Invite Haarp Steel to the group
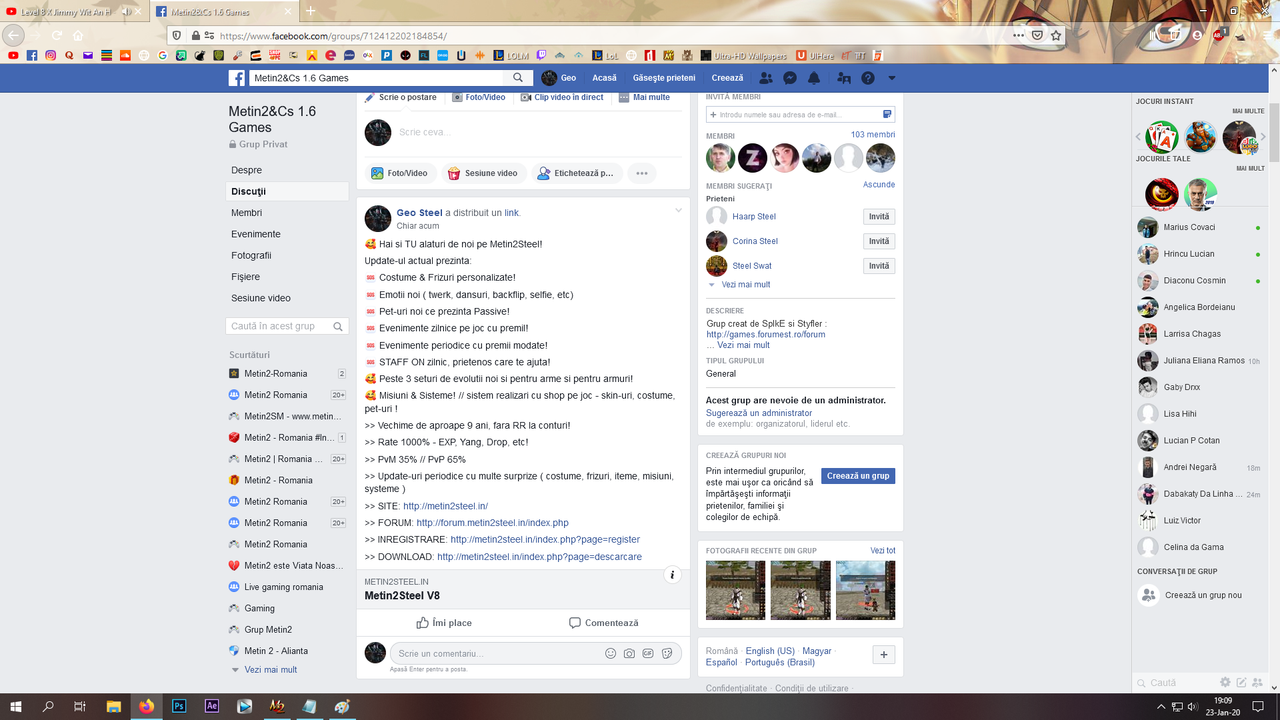Screen dimensions: 1280x720 [879, 217]
